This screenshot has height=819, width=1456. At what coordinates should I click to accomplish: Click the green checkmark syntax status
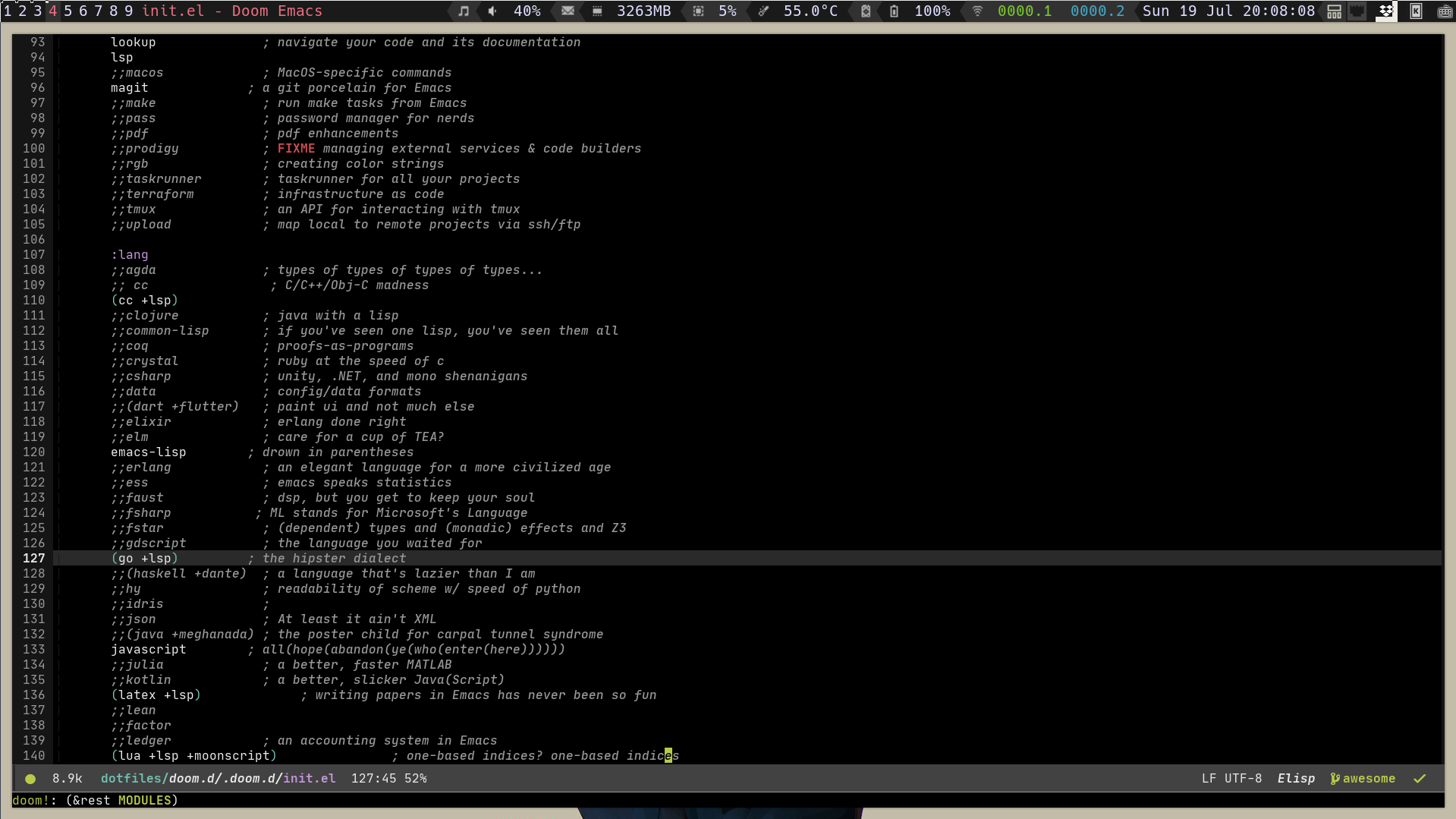pyautogui.click(x=1420, y=778)
